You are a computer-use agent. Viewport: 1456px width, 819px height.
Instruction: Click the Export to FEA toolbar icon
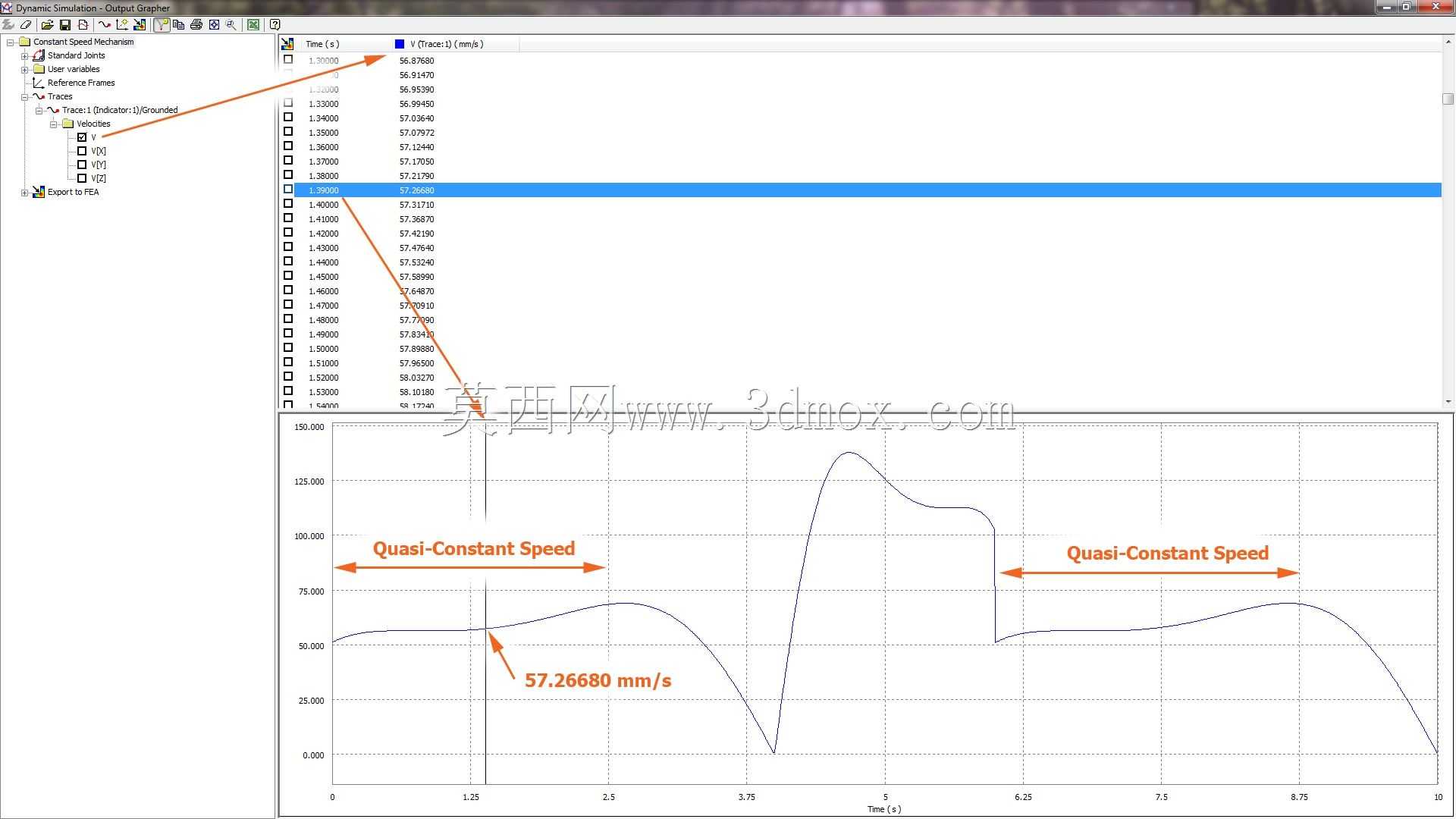click(140, 25)
